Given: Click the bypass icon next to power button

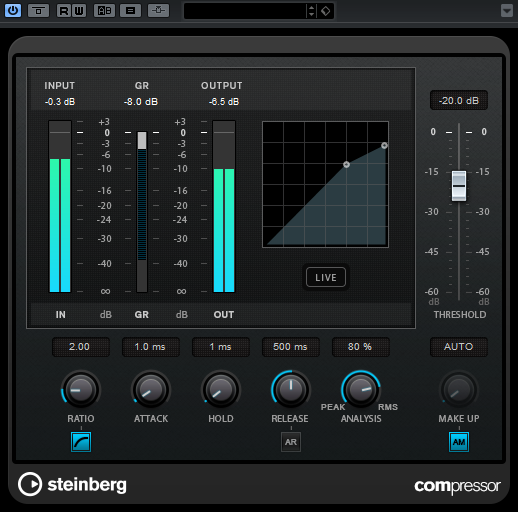Looking at the screenshot, I should click(x=39, y=11).
